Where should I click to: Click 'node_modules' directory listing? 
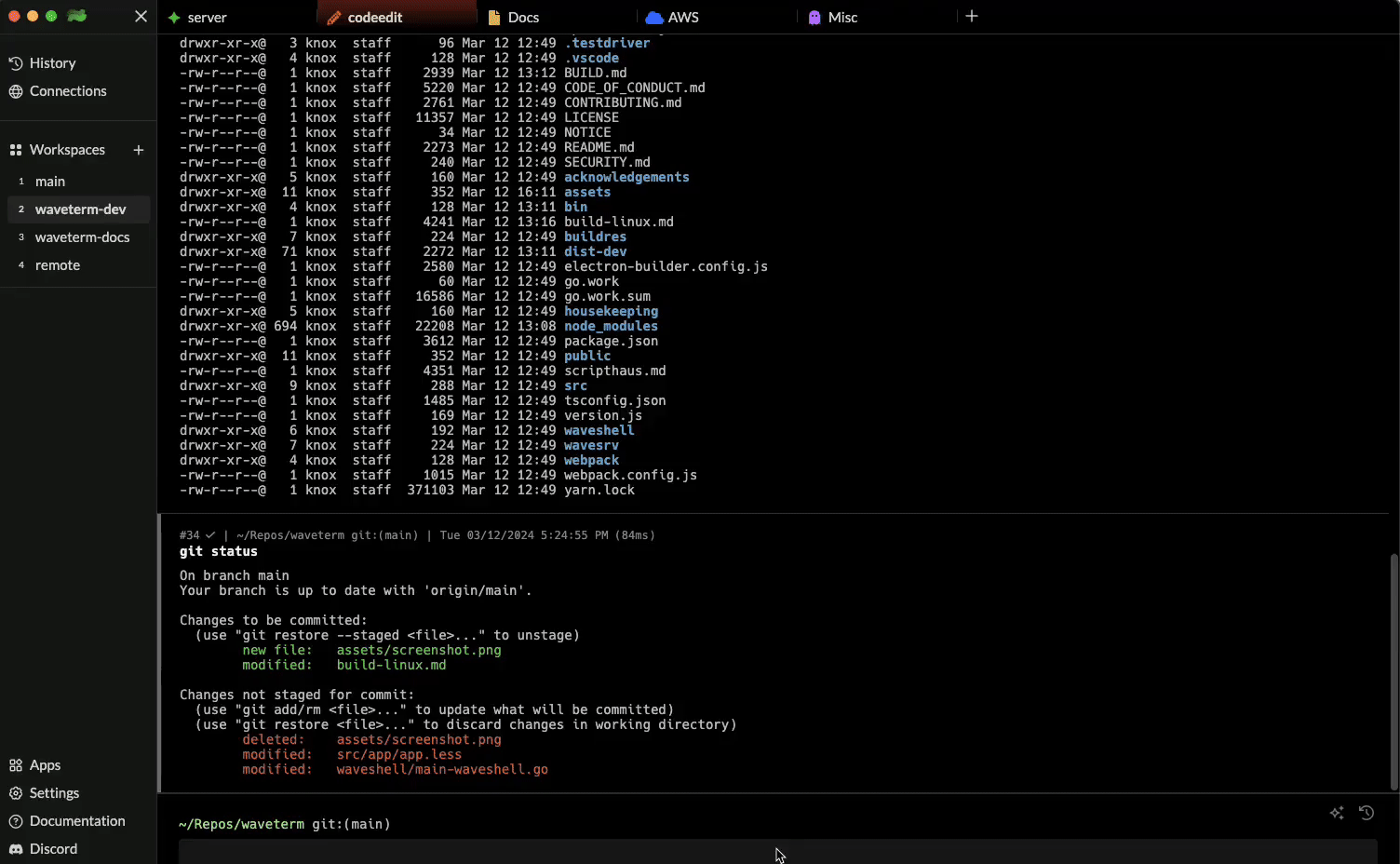tap(611, 326)
